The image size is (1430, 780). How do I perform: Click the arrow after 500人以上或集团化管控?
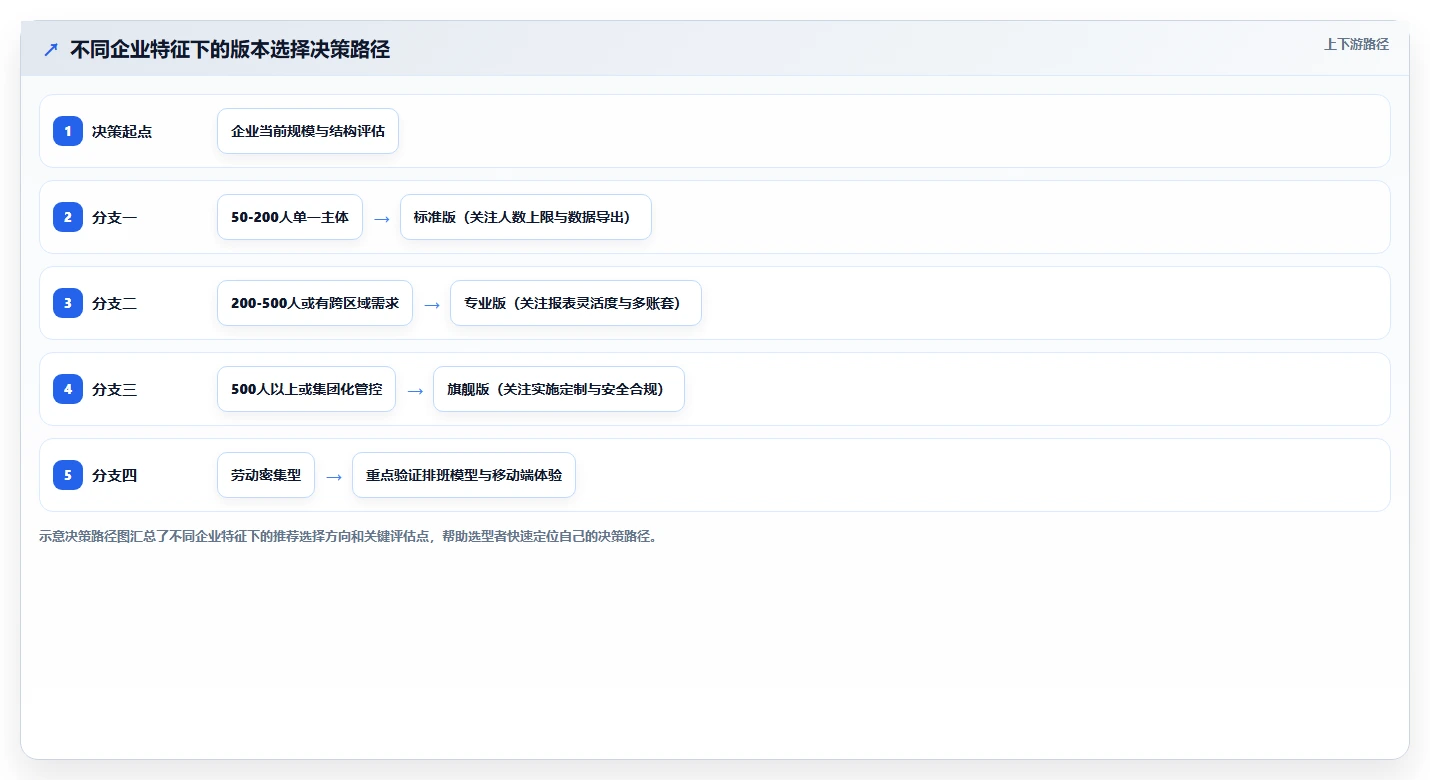pos(414,390)
